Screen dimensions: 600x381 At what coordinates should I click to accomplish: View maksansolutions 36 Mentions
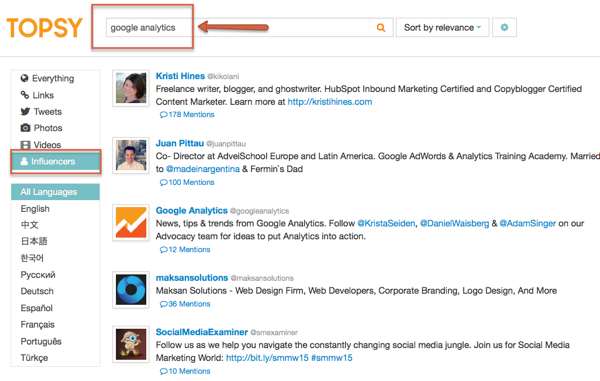185,304
